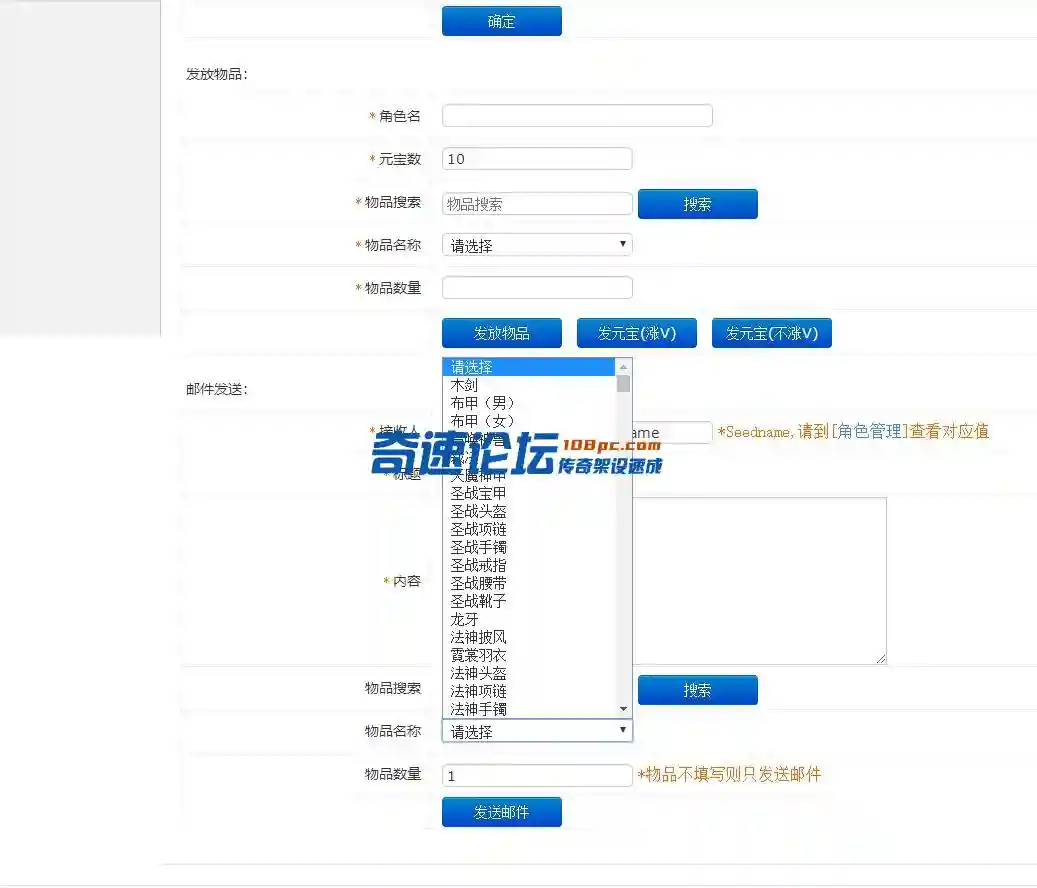Click 搜索 button in 邮件发送 section
Image resolution: width=1037 pixels, height=888 pixels.
(x=697, y=690)
